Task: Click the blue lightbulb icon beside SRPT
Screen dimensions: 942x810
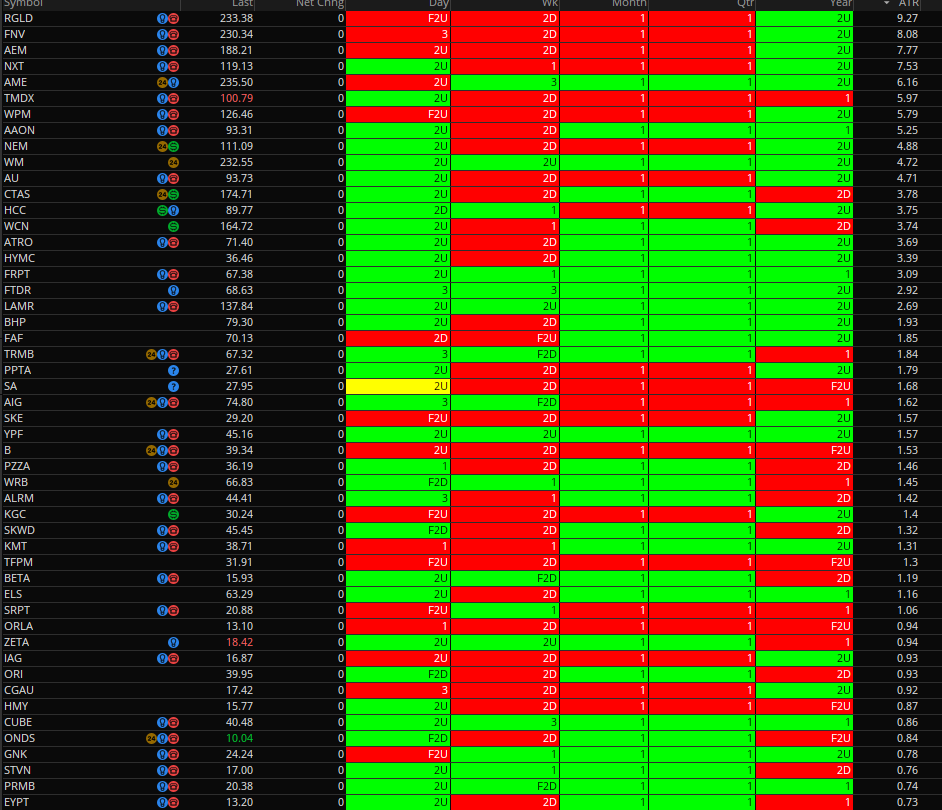Action: point(162,611)
